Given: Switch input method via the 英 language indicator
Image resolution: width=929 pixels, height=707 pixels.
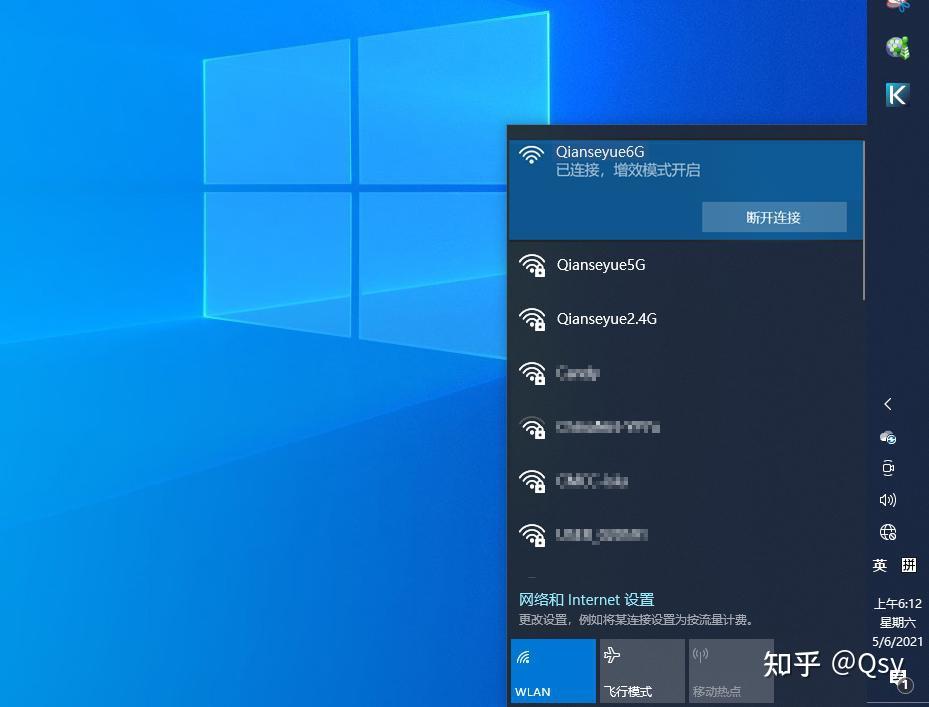Looking at the screenshot, I should point(879,565).
